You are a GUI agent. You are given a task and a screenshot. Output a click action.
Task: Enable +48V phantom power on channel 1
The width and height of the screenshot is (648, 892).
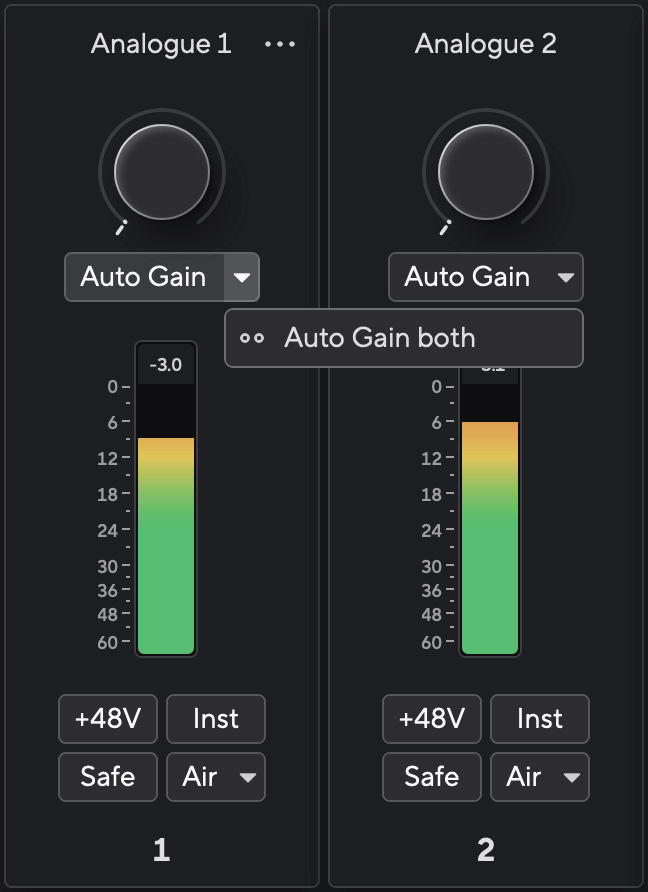click(108, 719)
